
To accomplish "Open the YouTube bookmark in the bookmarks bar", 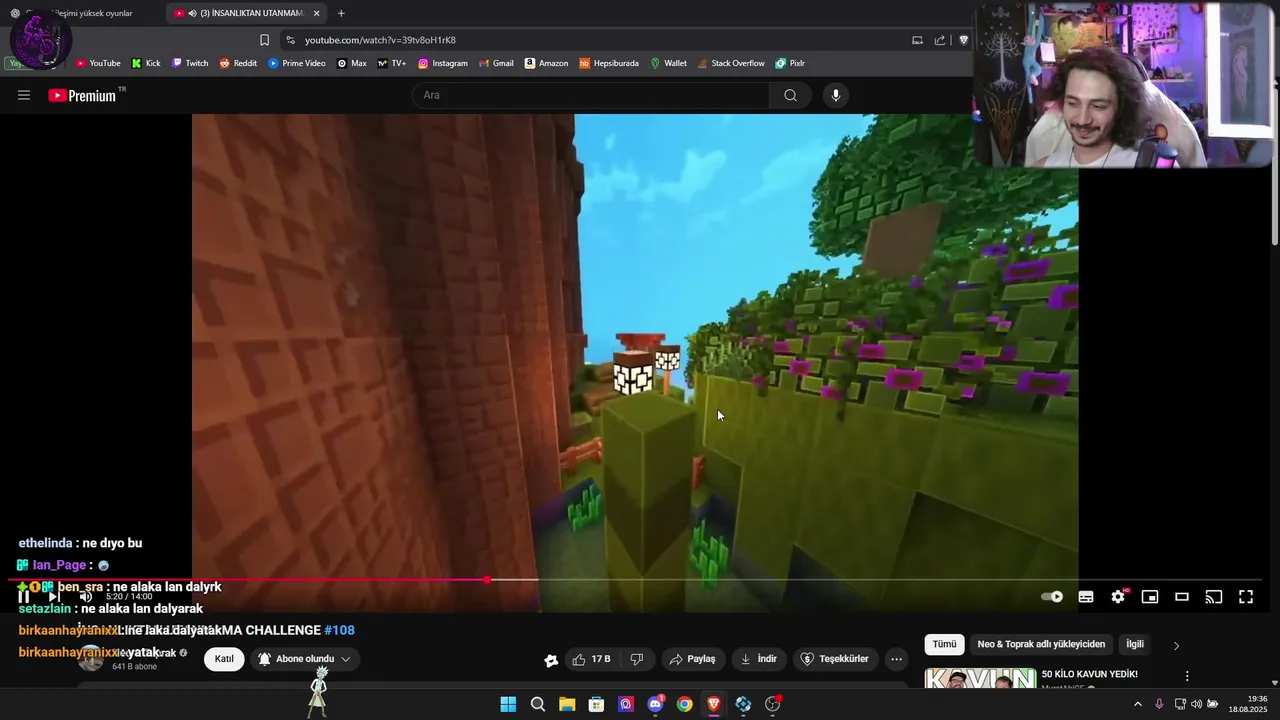I will [x=98, y=63].
